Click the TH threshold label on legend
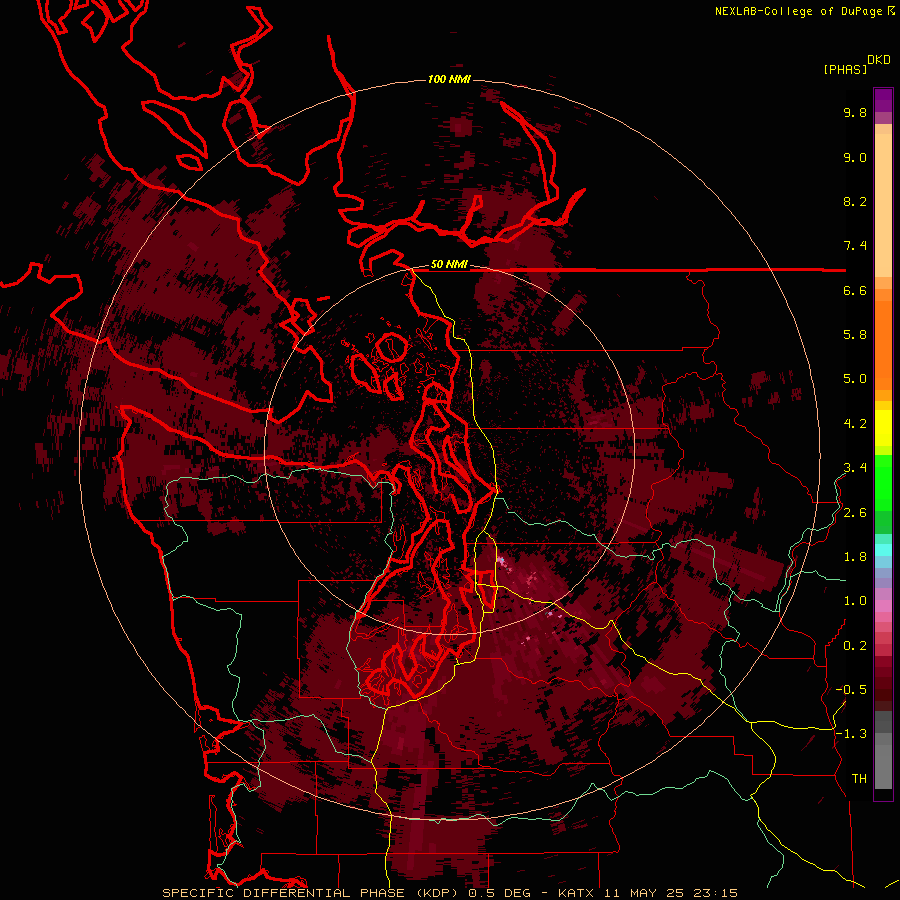This screenshot has width=900, height=900. [859, 779]
